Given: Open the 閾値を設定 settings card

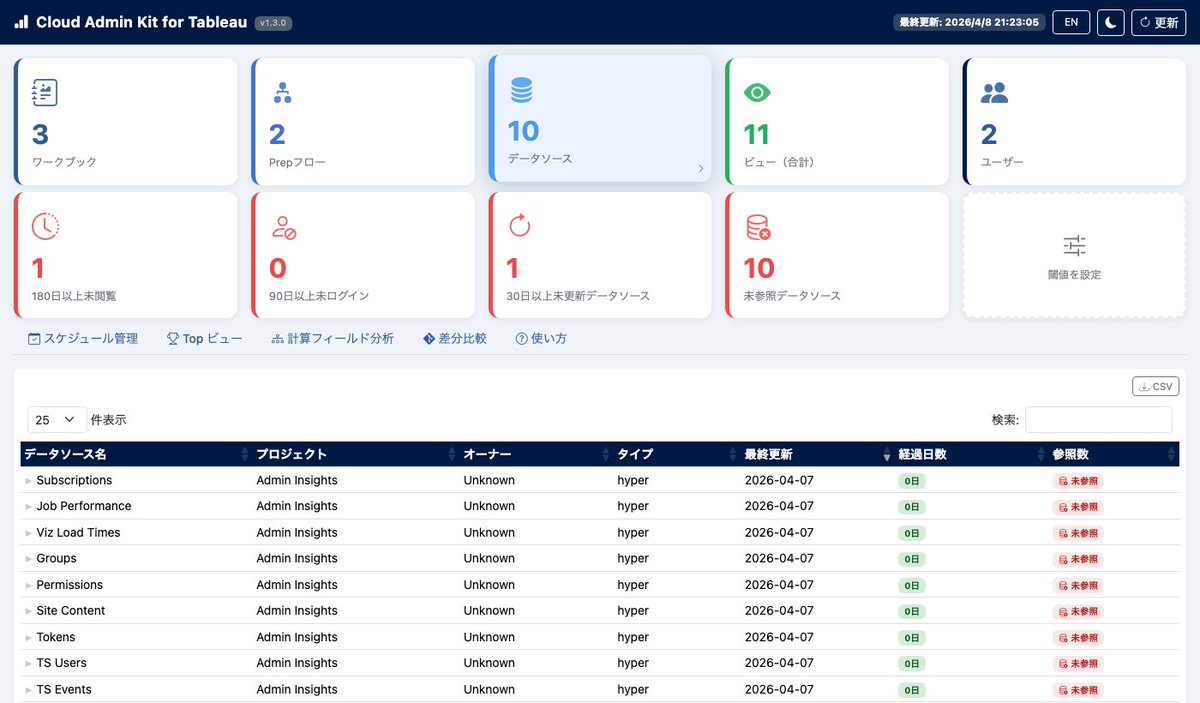Looking at the screenshot, I should pos(1074,255).
